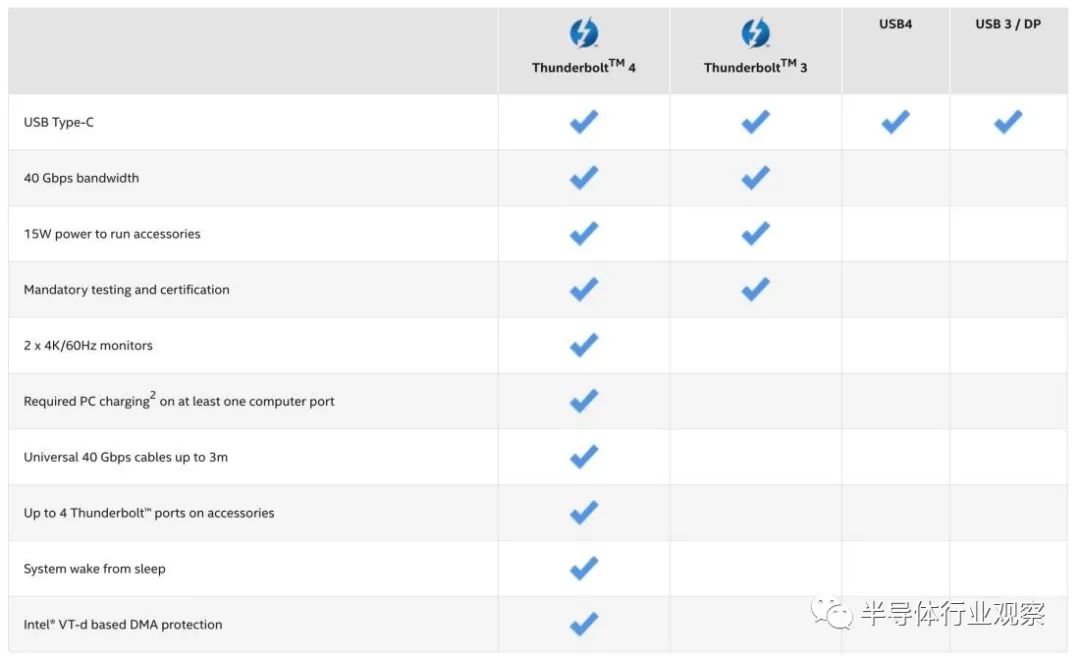The width and height of the screenshot is (1080, 661).
Task: Click Thunderbolt 4 checkmark for system wake row
Action: pos(584,569)
